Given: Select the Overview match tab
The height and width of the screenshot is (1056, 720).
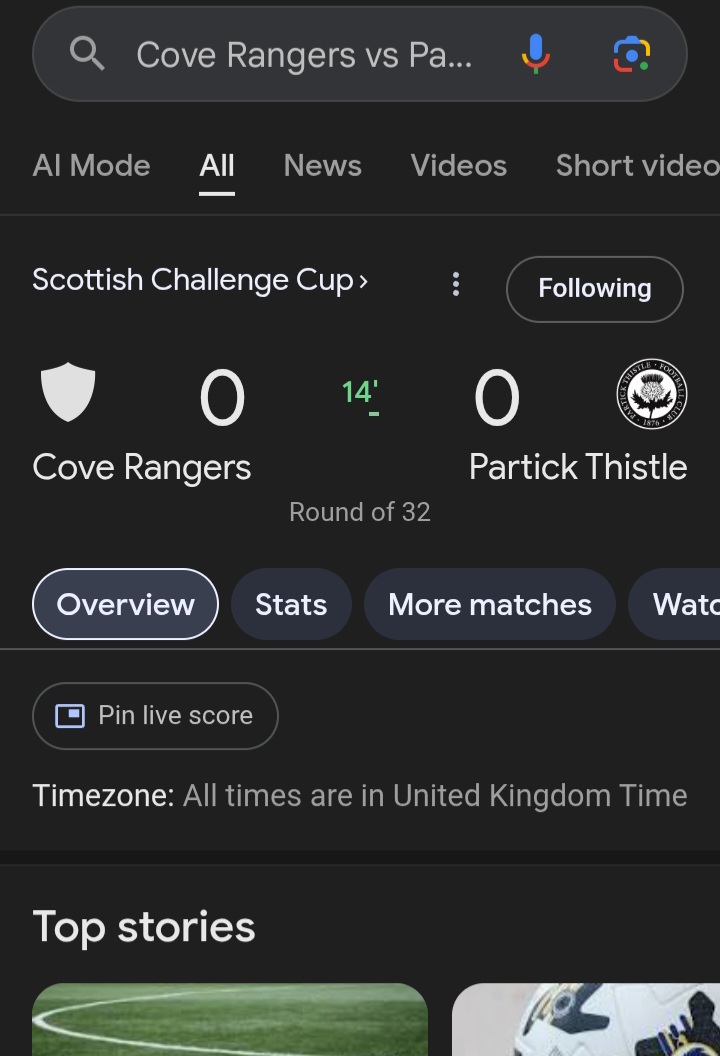Looking at the screenshot, I should [x=125, y=604].
